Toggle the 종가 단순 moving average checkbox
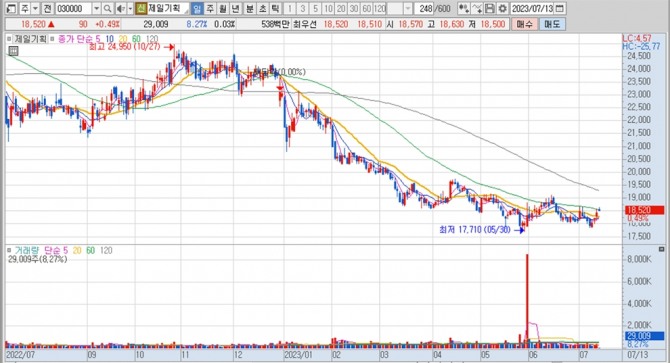Image resolution: width=670 pixels, height=363 pixels. coord(53,39)
